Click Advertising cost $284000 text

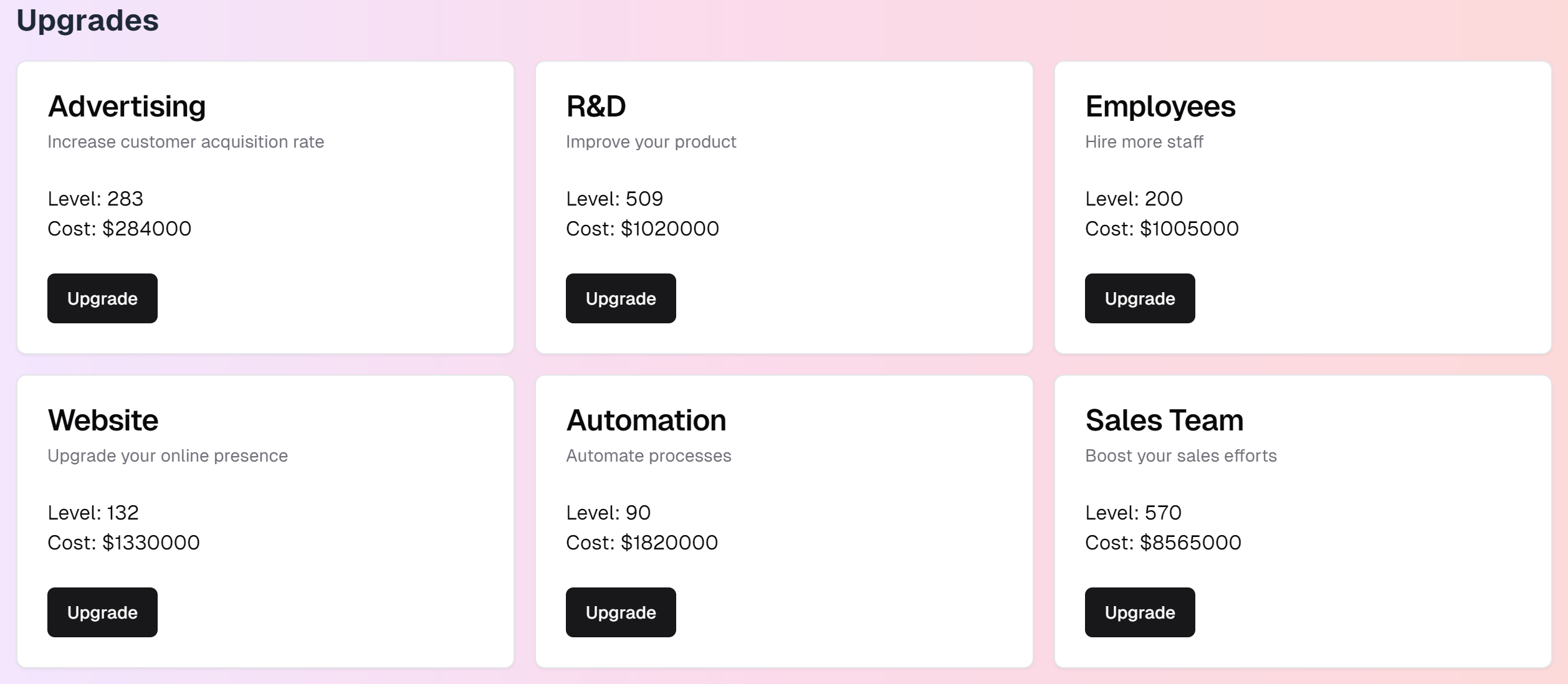(119, 229)
